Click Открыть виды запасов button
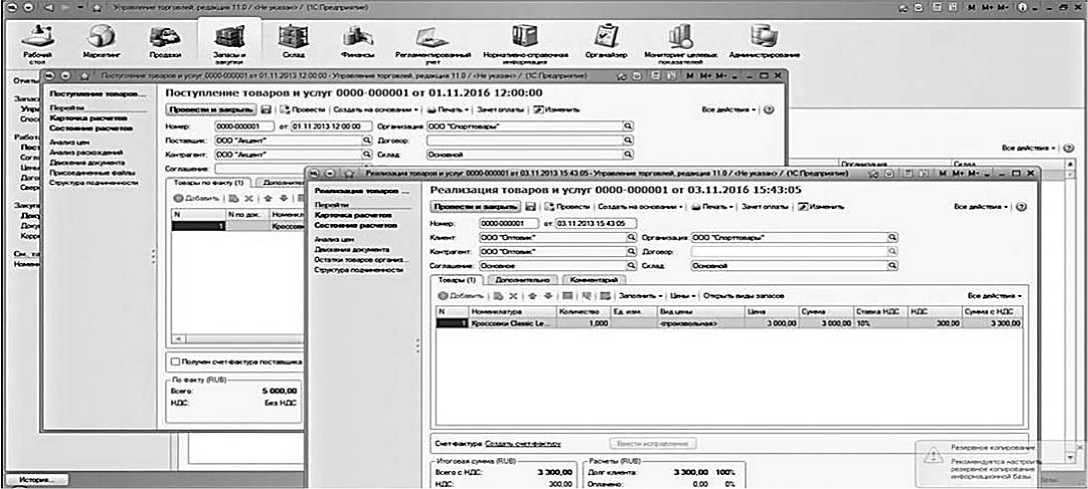 [x=744, y=295]
